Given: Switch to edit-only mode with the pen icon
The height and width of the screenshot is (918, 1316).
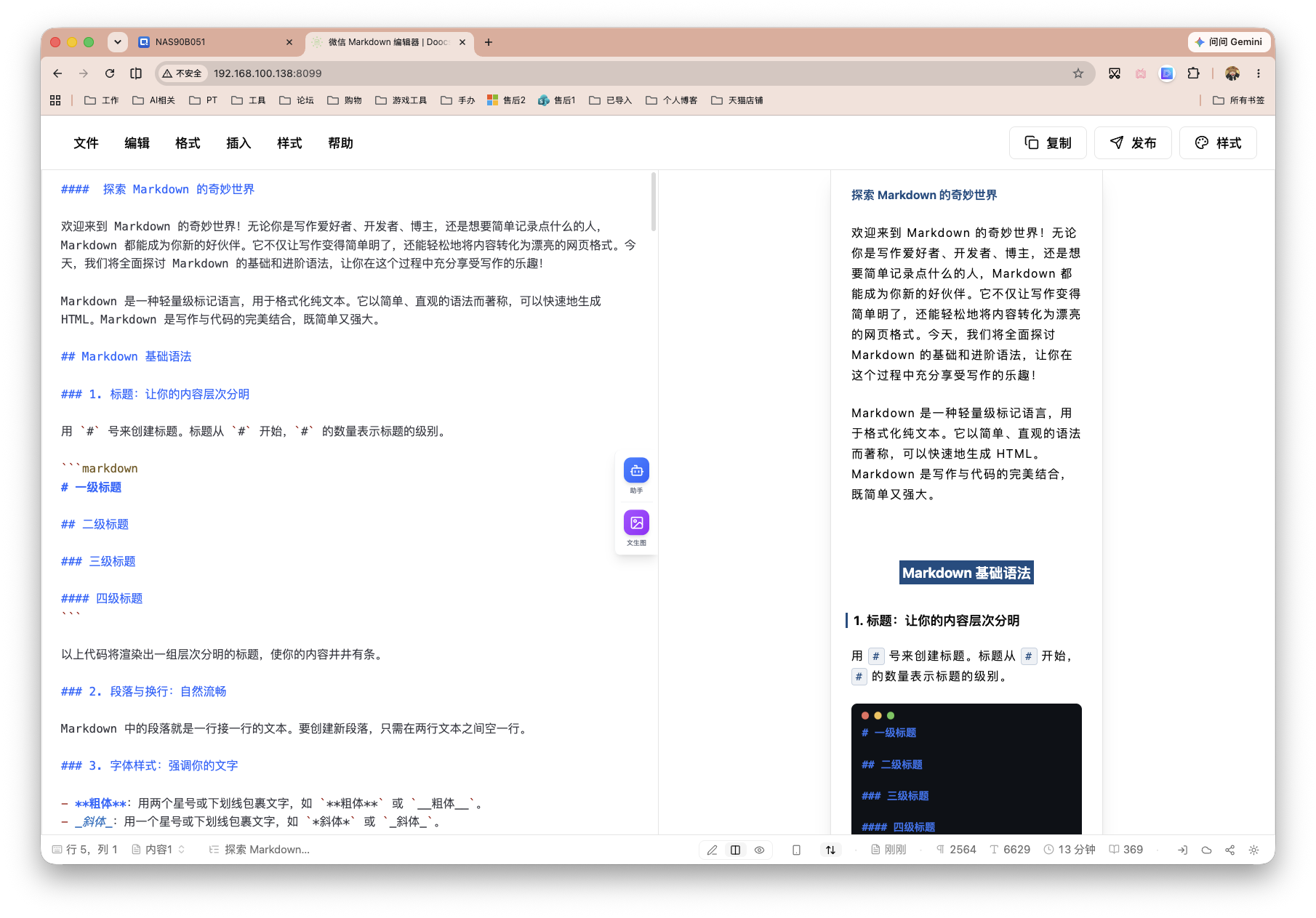Looking at the screenshot, I should pyautogui.click(x=712, y=850).
